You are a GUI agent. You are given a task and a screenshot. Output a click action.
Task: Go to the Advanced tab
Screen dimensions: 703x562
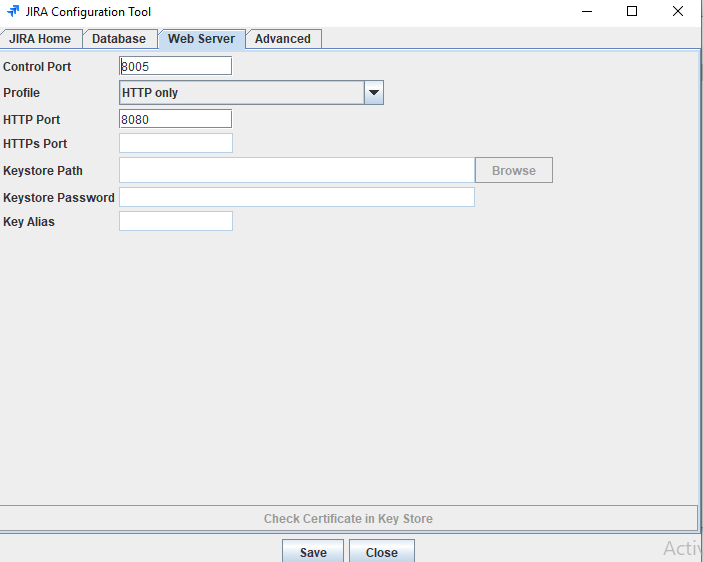pyautogui.click(x=283, y=39)
